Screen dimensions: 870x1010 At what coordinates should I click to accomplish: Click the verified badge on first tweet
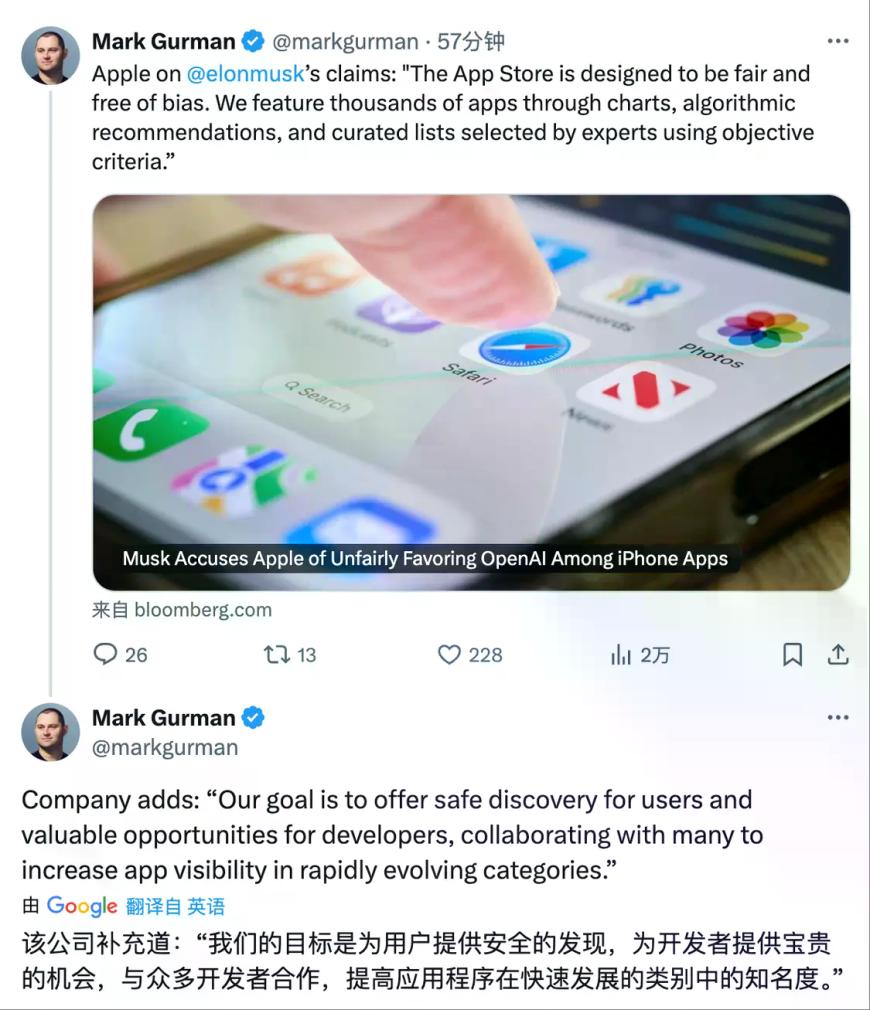252,41
